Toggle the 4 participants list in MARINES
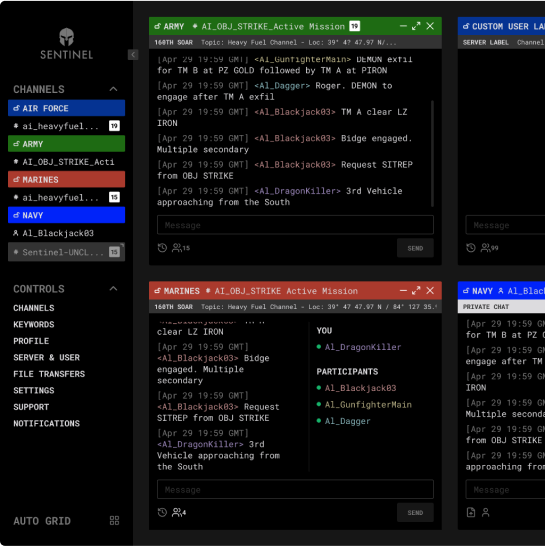545x546 pixels. coord(179,512)
